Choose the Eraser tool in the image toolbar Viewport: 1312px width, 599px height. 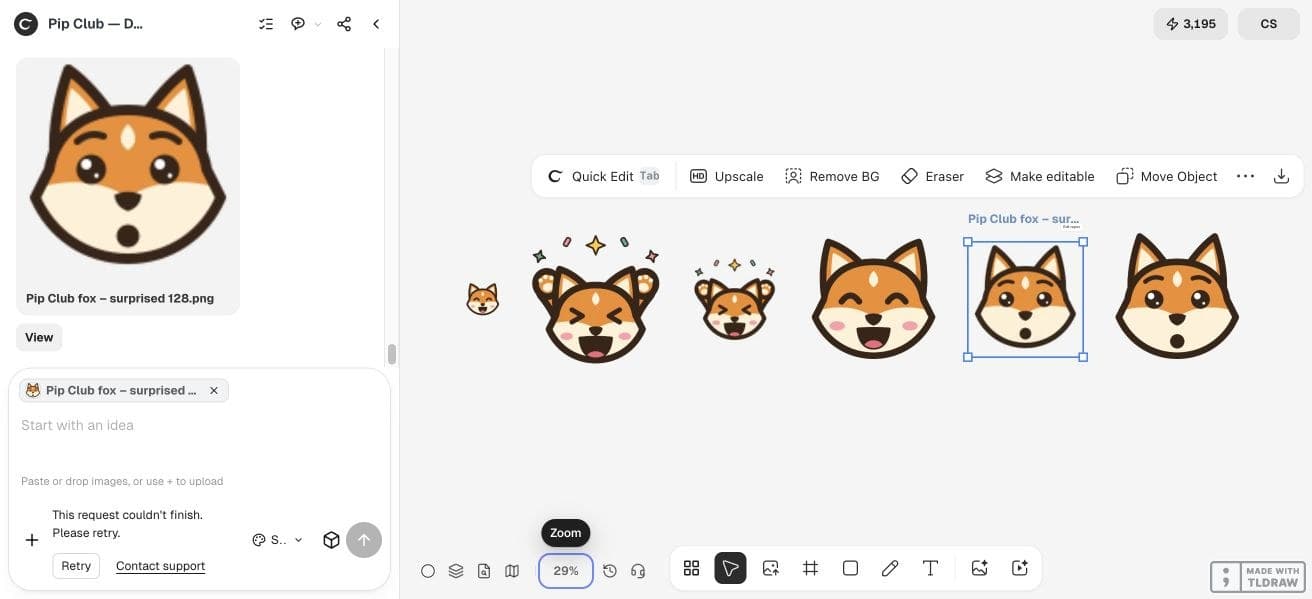[x=932, y=176]
